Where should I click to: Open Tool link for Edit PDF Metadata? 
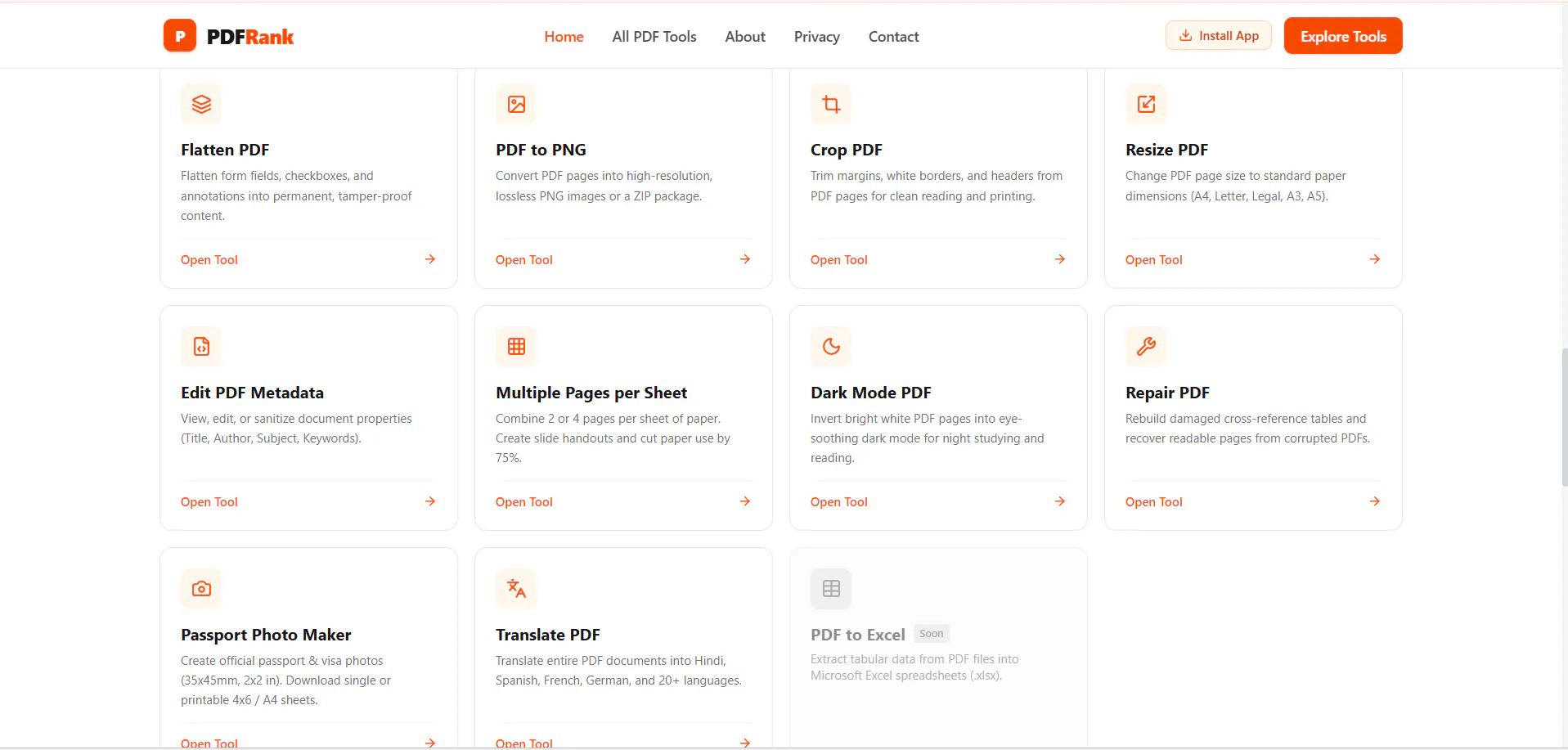tap(209, 502)
